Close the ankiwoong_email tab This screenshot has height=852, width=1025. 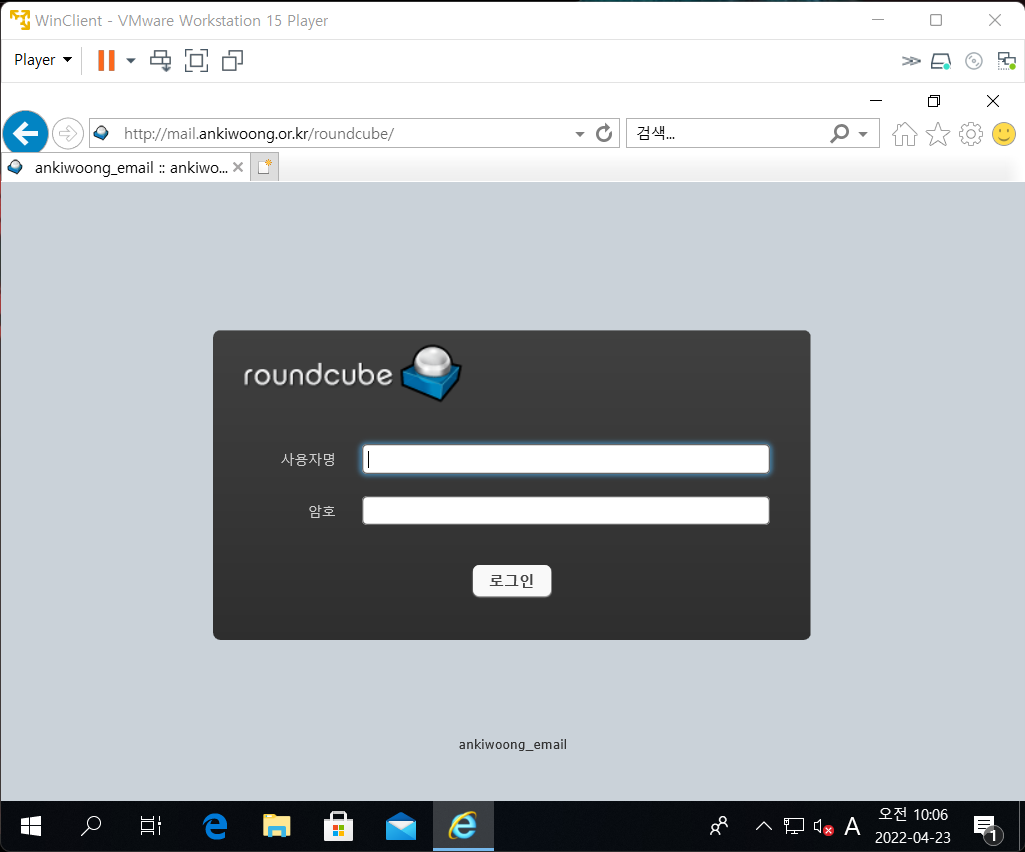238,167
